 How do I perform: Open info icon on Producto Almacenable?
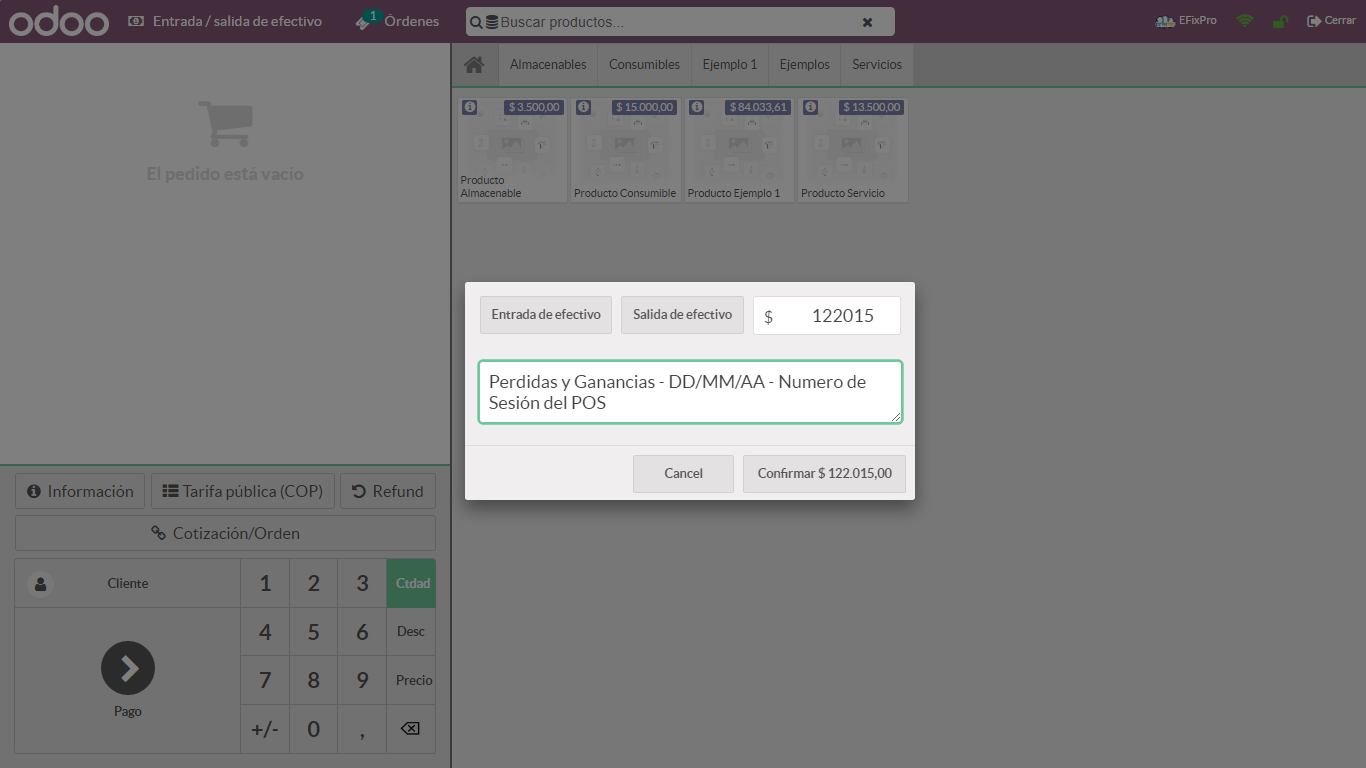click(470, 107)
